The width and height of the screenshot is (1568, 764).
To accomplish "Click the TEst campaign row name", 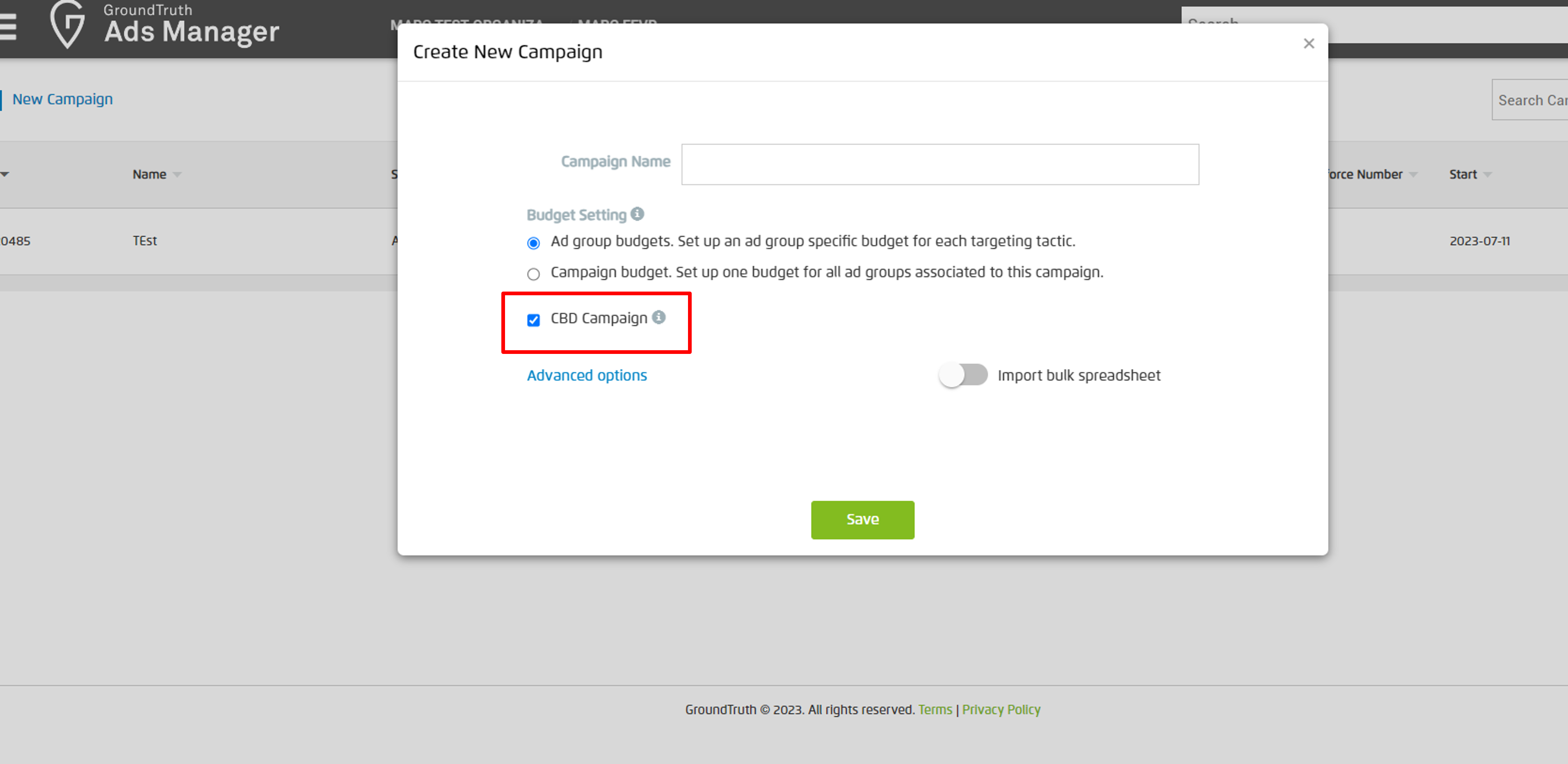I will tap(145, 241).
